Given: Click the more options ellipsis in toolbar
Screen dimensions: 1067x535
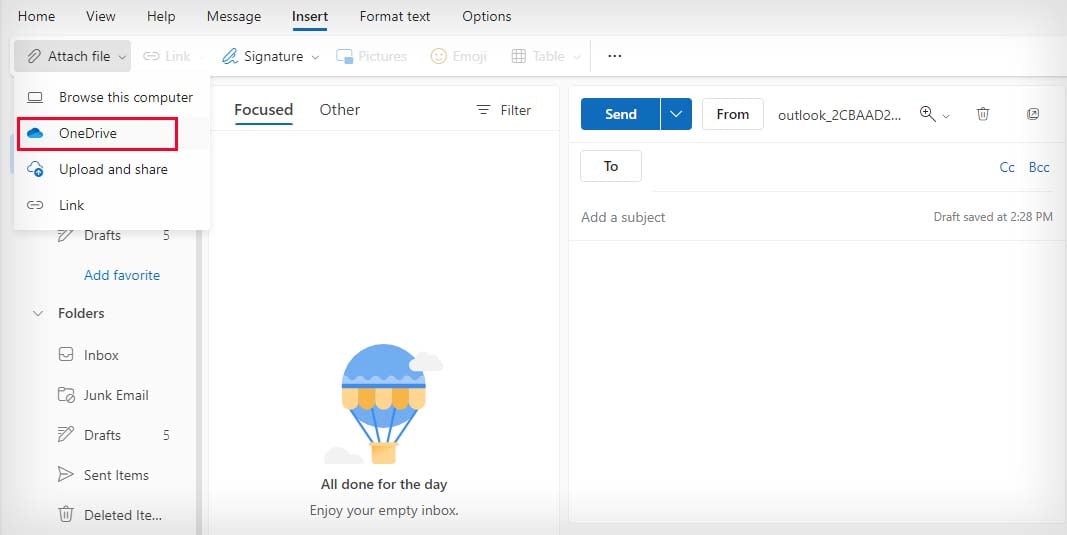Looking at the screenshot, I should [615, 57].
